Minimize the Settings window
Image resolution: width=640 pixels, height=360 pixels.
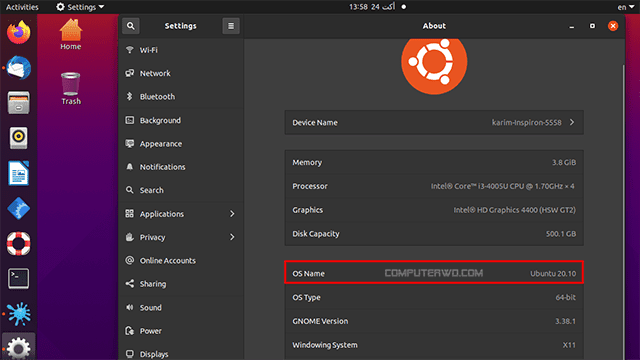[572, 26]
